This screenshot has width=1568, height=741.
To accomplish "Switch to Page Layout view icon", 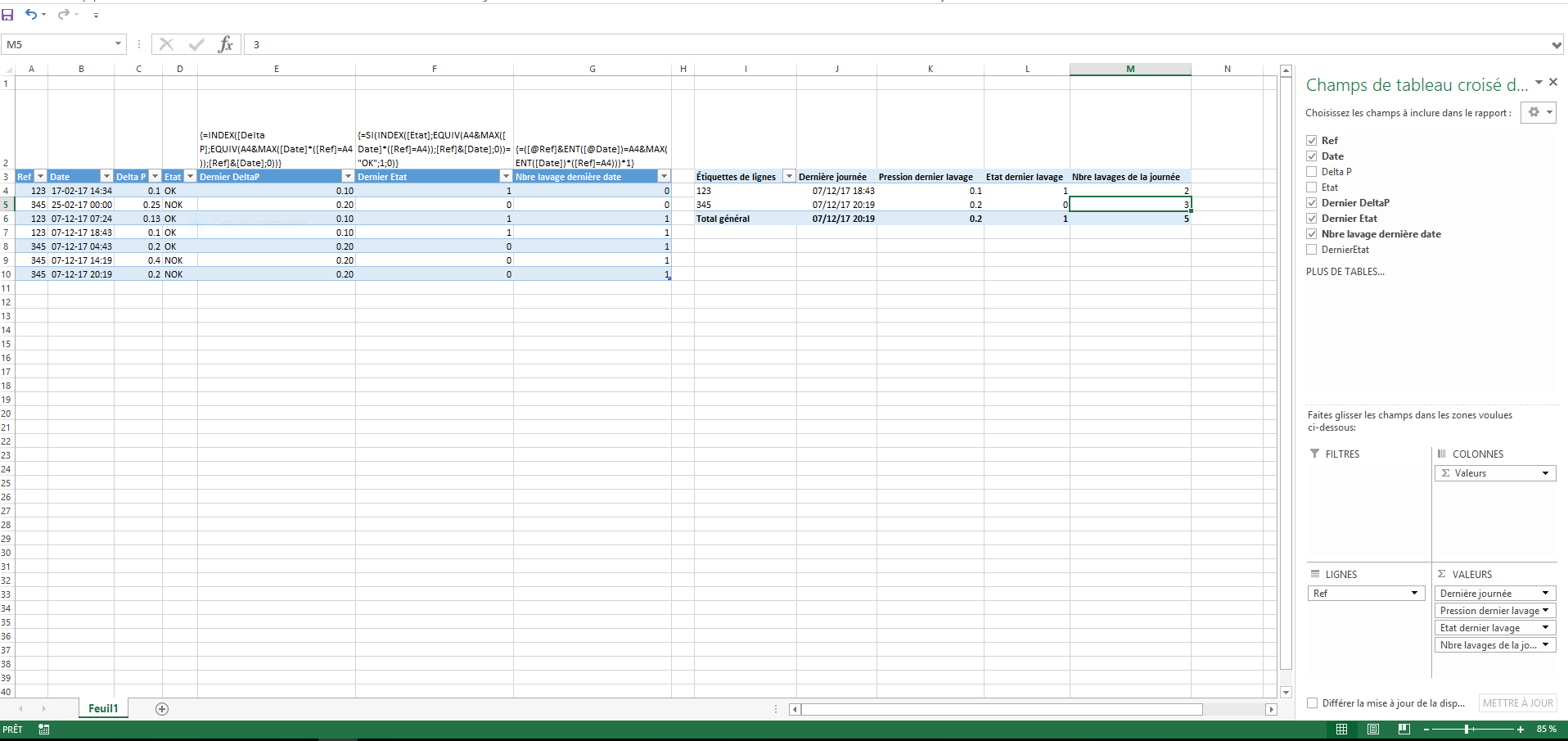I will point(1373,730).
